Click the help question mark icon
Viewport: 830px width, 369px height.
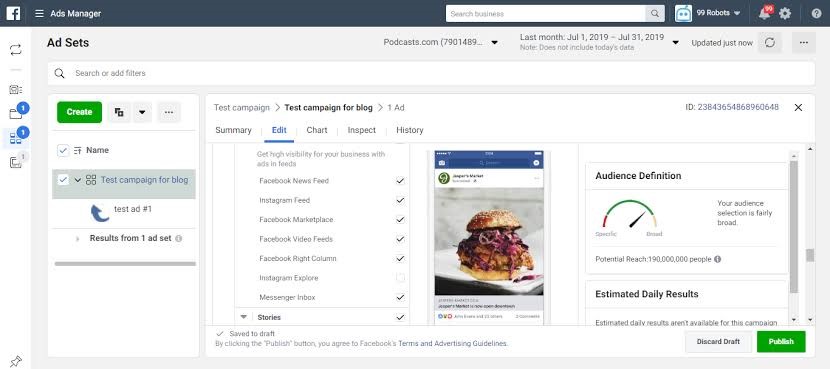[817, 14]
